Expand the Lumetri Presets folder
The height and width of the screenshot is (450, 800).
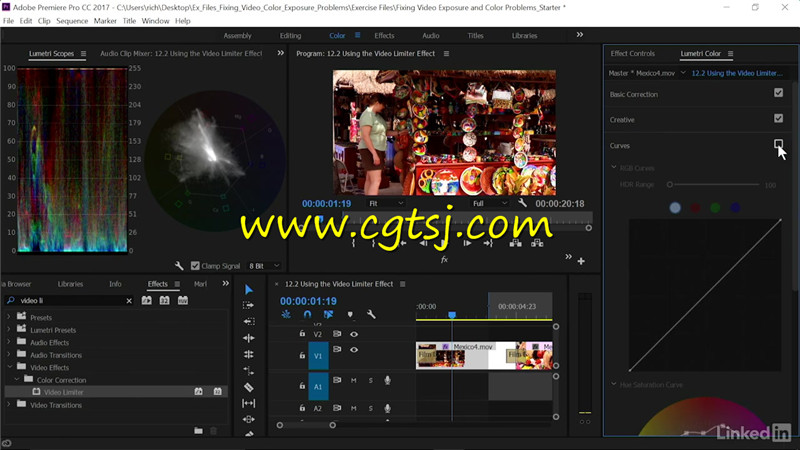(x=8, y=330)
